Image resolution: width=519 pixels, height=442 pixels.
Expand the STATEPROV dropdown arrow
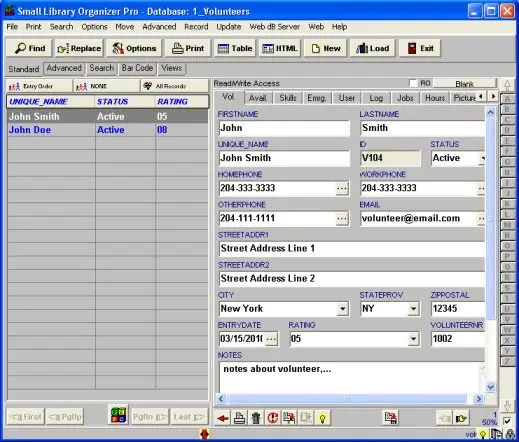413,309
